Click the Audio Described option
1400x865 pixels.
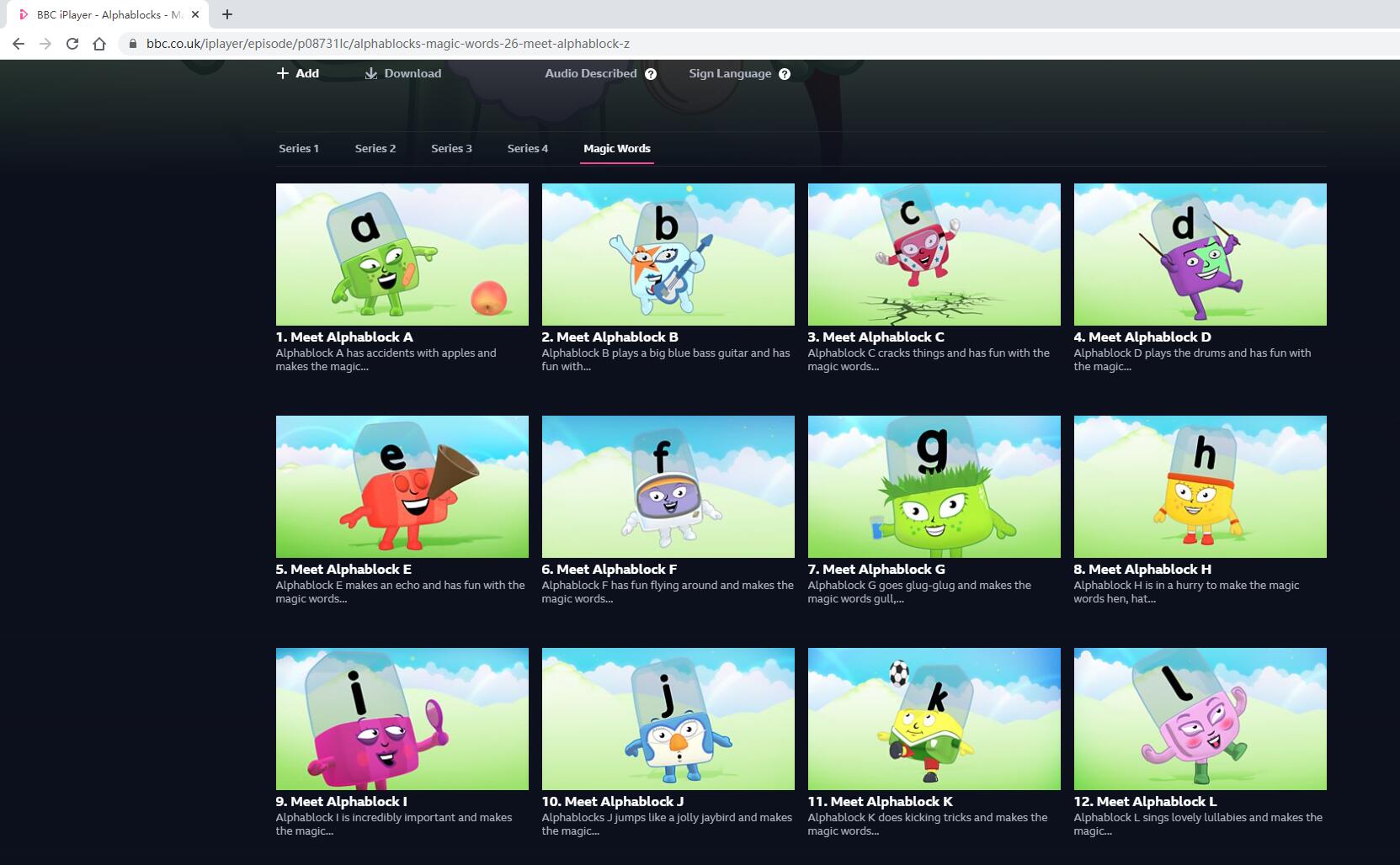tap(591, 73)
